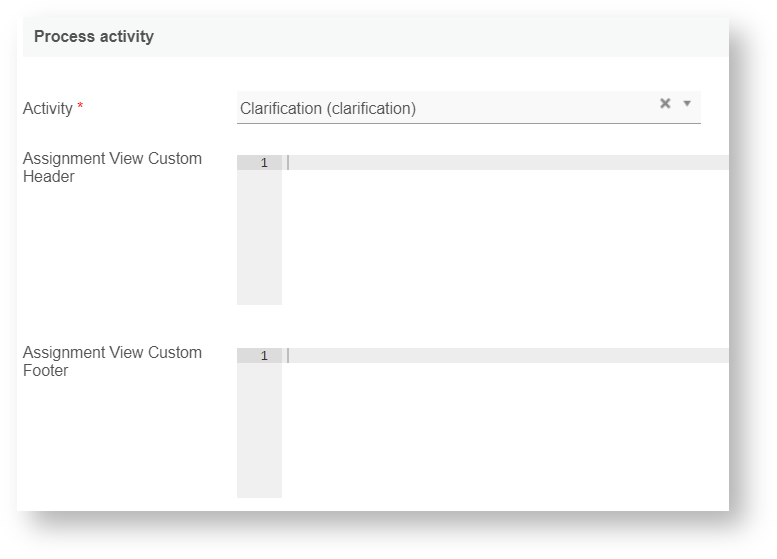
Task: Place cursor at text caret in Footer editor
Action: [x=289, y=356]
